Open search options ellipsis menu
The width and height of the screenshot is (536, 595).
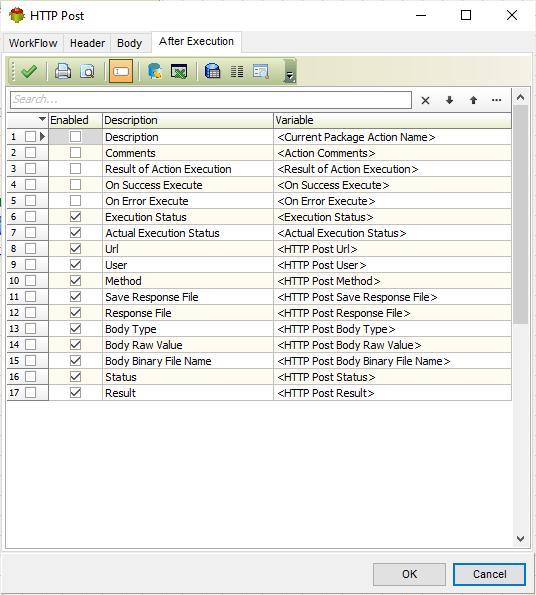tap(497, 100)
